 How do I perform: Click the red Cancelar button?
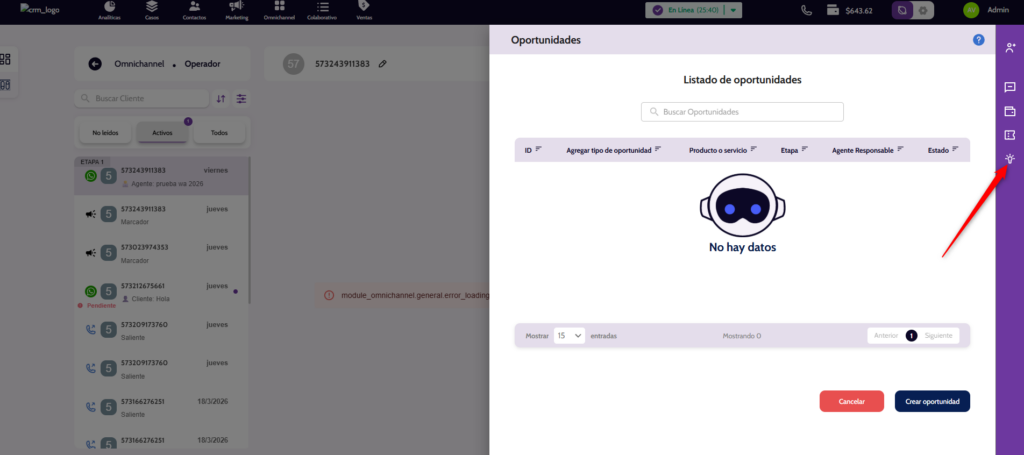coord(851,401)
